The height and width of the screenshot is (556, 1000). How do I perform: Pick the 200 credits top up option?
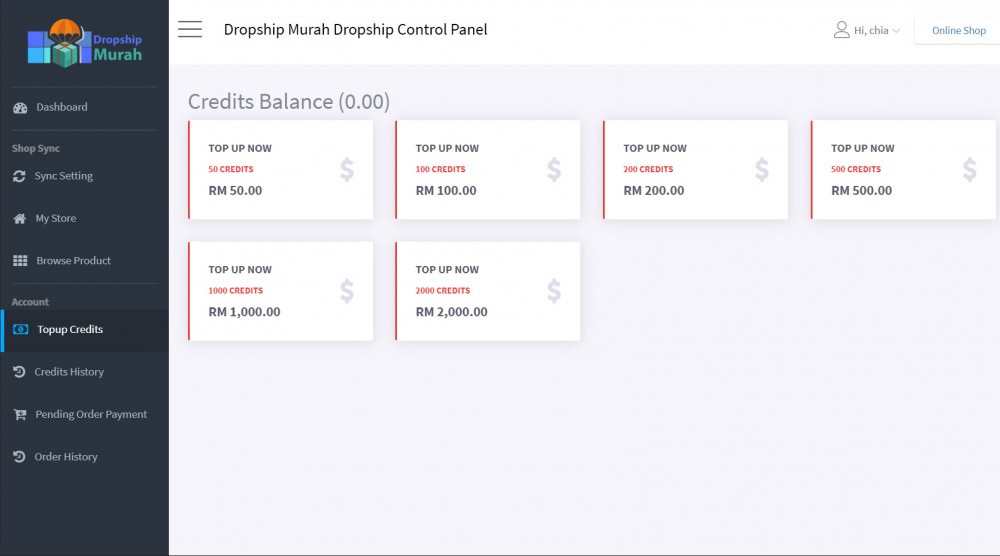coord(695,170)
